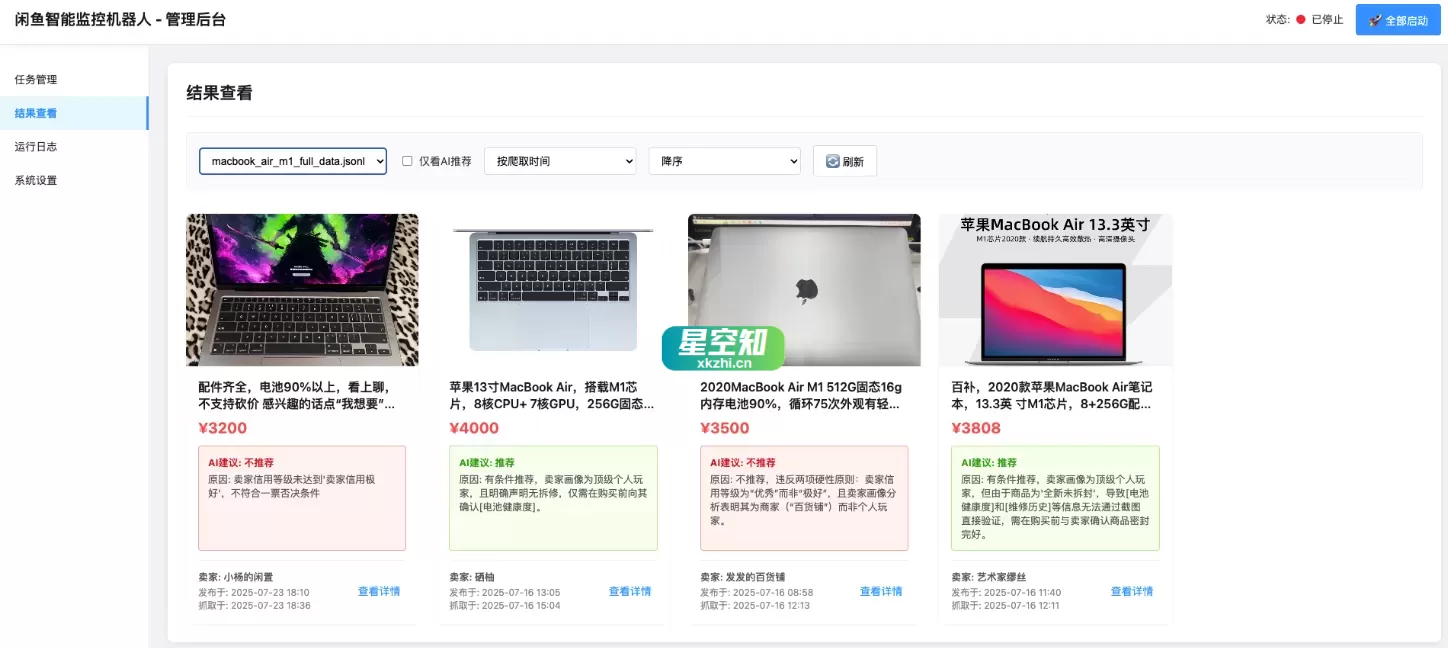This screenshot has width=1448, height=648.
Task: Open the macbook_air_m1_full_data.jsonl file dropdown
Action: [x=292, y=160]
